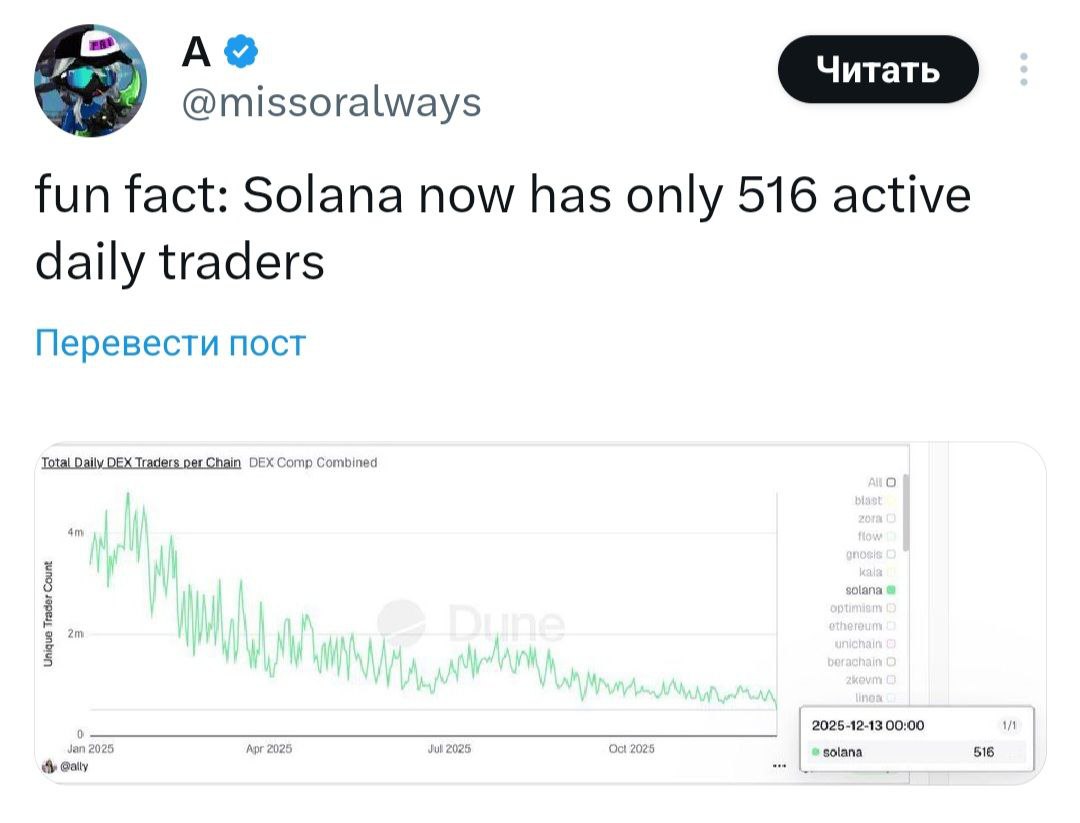
Task: Click the blast color swatch in the legend
Action: pyautogui.click(x=893, y=499)
